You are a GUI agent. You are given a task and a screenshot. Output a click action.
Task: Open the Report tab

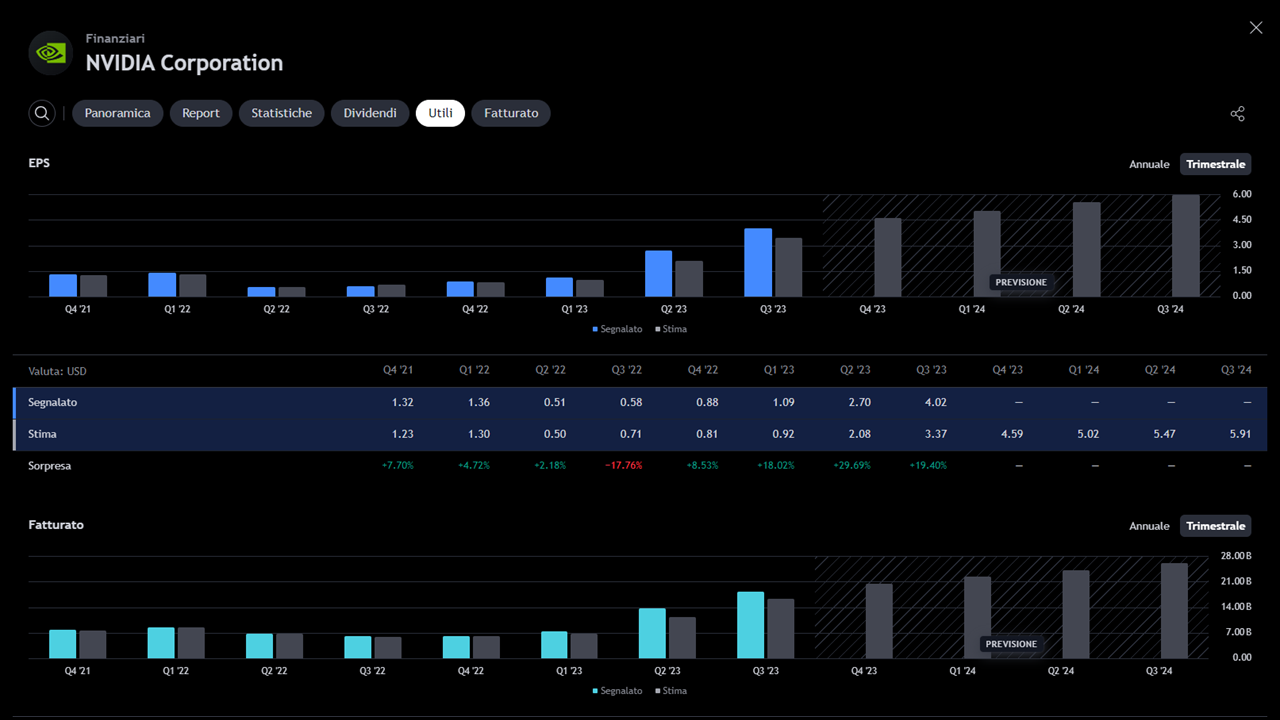click(201, 113)
